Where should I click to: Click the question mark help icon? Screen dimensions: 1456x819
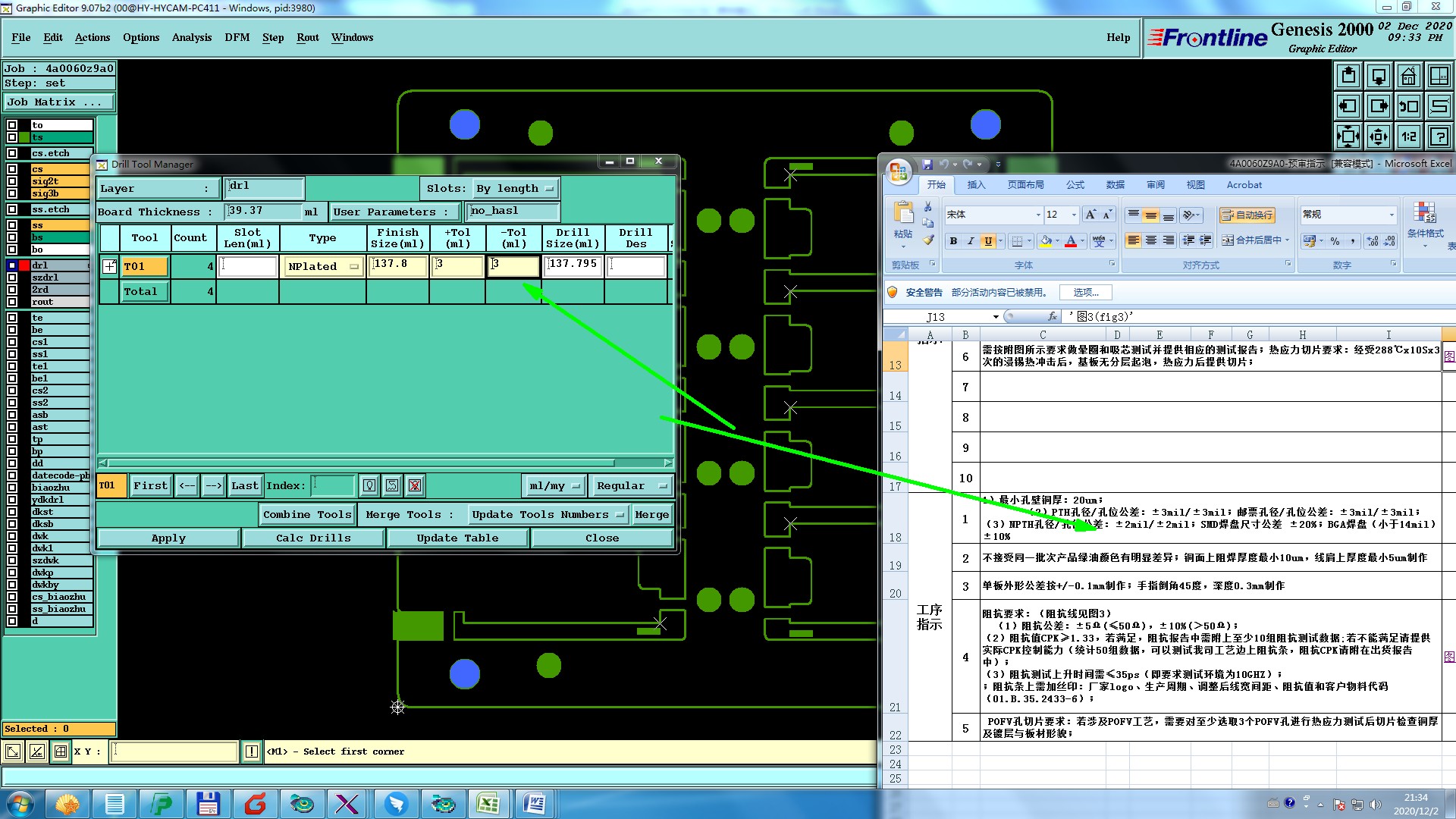[1439, 136]
